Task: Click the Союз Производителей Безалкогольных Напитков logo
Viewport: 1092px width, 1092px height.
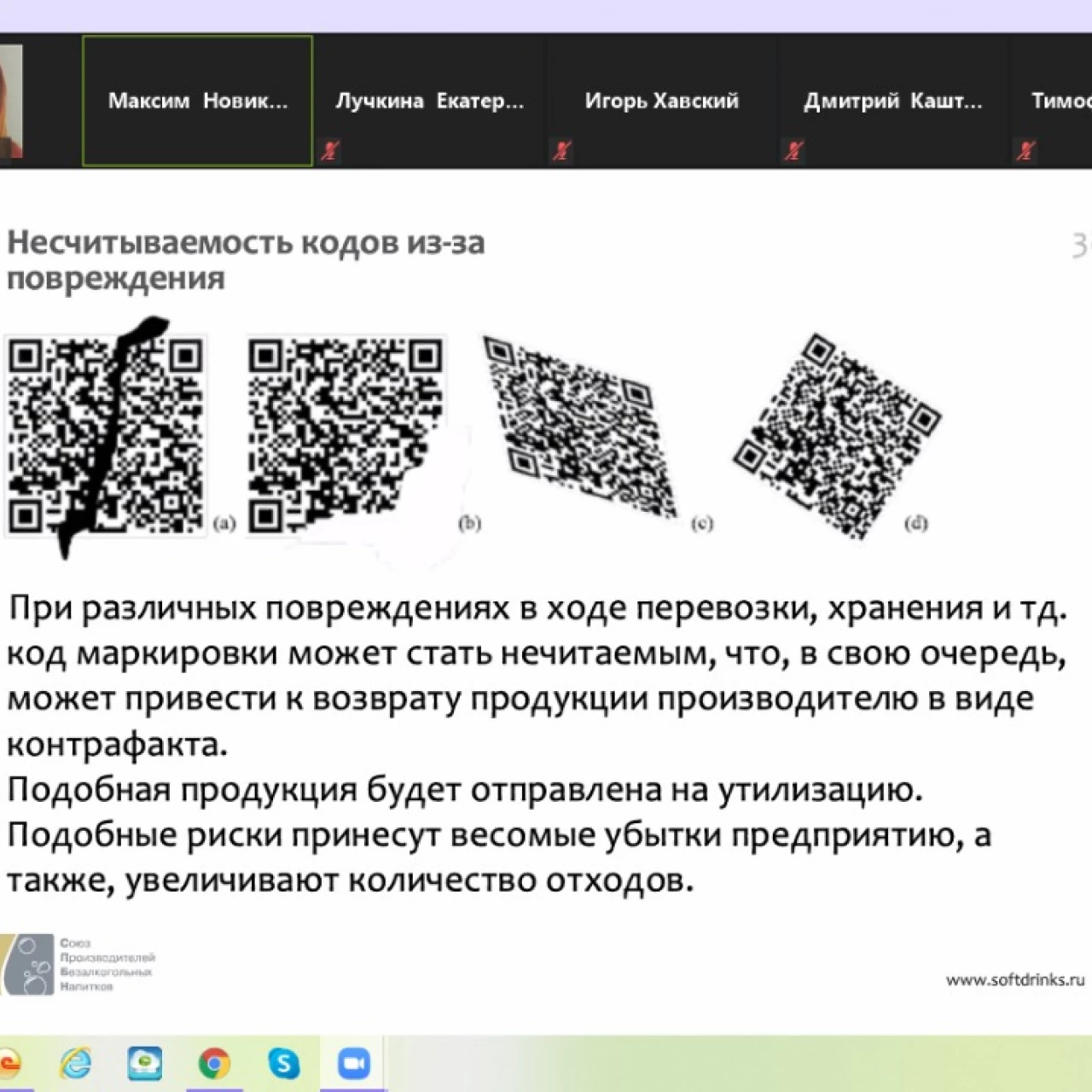Action: tap(78, 964)
